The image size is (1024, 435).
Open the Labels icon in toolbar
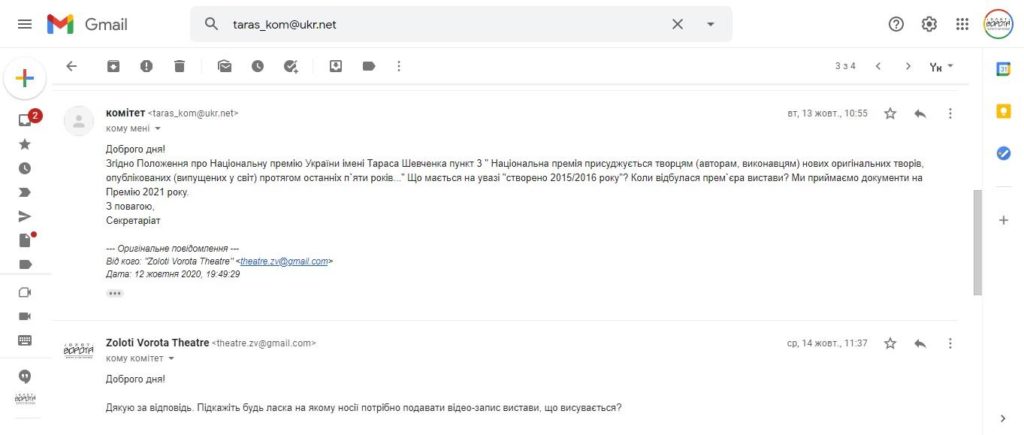369,66
